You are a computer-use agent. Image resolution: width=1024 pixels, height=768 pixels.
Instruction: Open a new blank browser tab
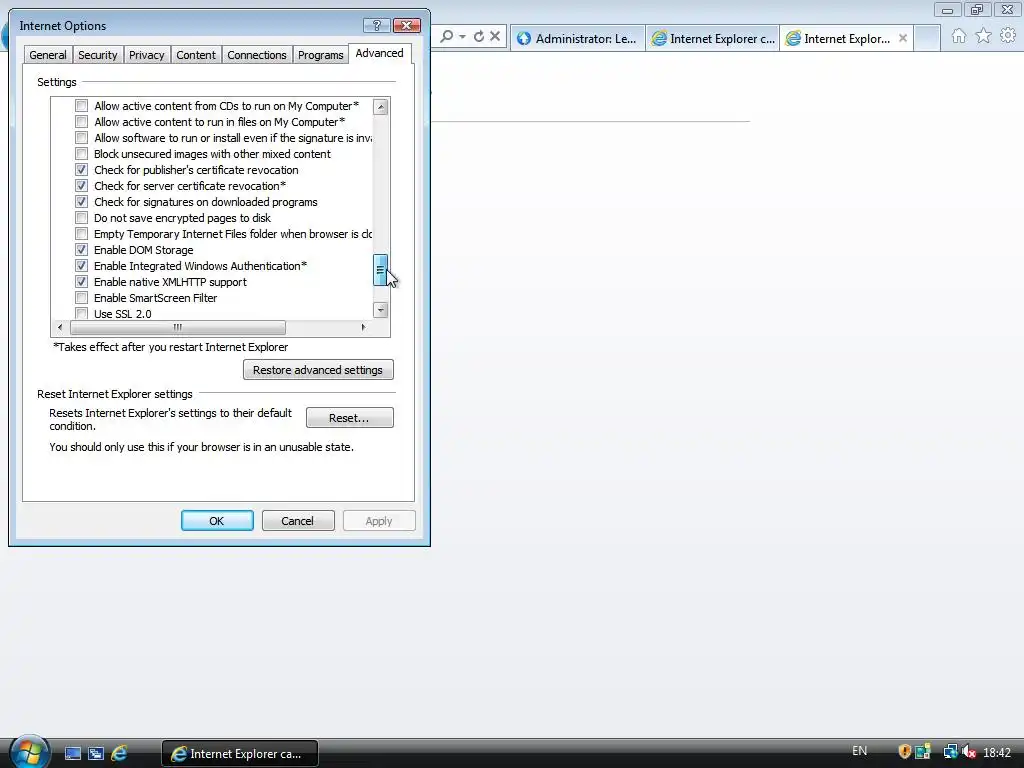point(927,39)
